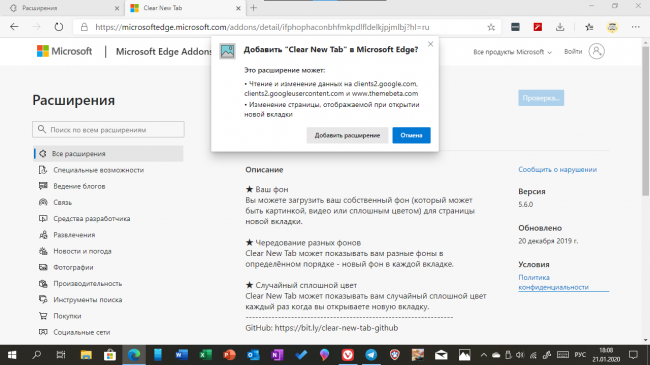650x365 pixels.
Task: Click taskbar search magnifier
Action: coord(36,355)
